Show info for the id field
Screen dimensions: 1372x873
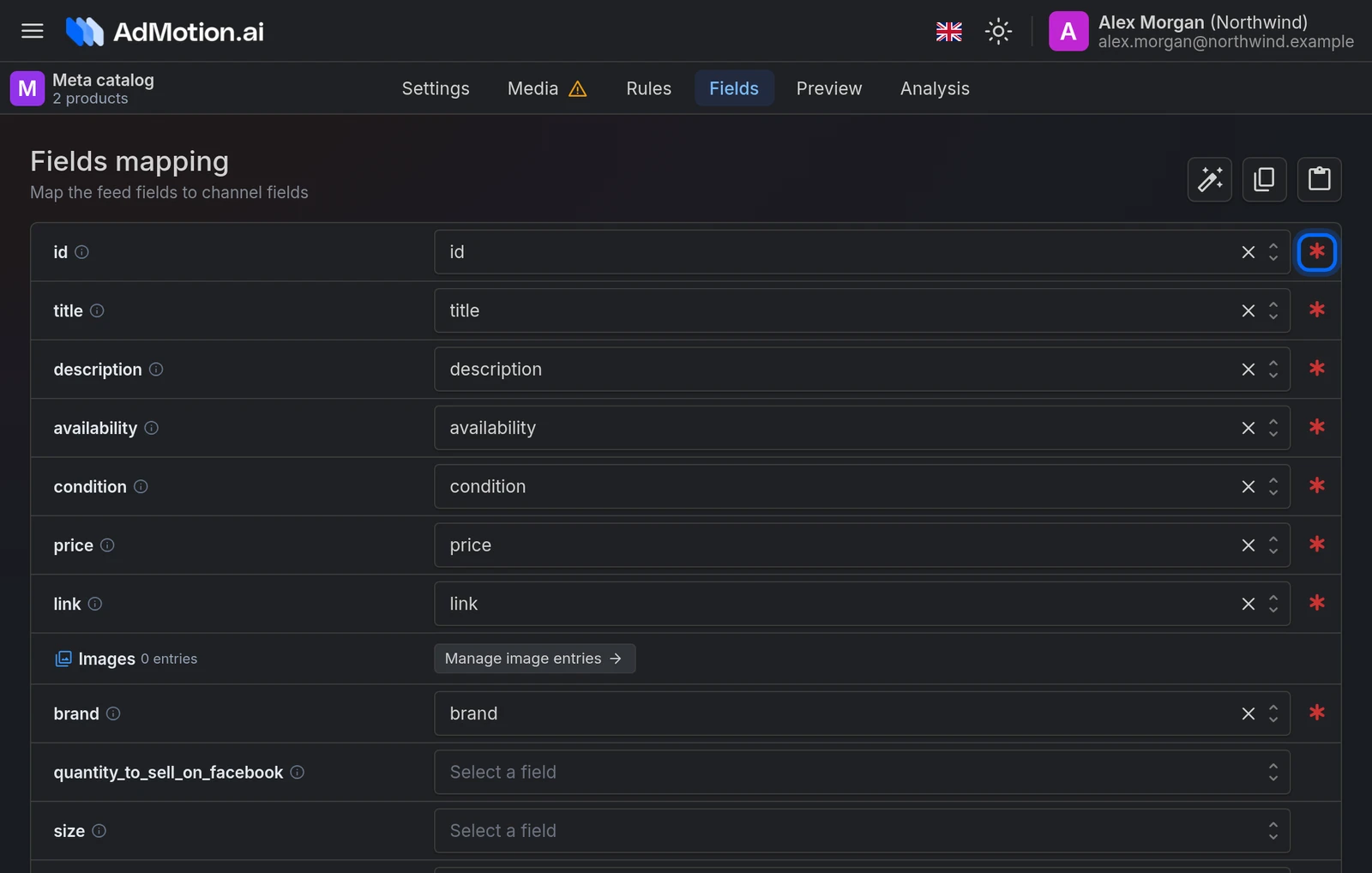click(81, 252)
